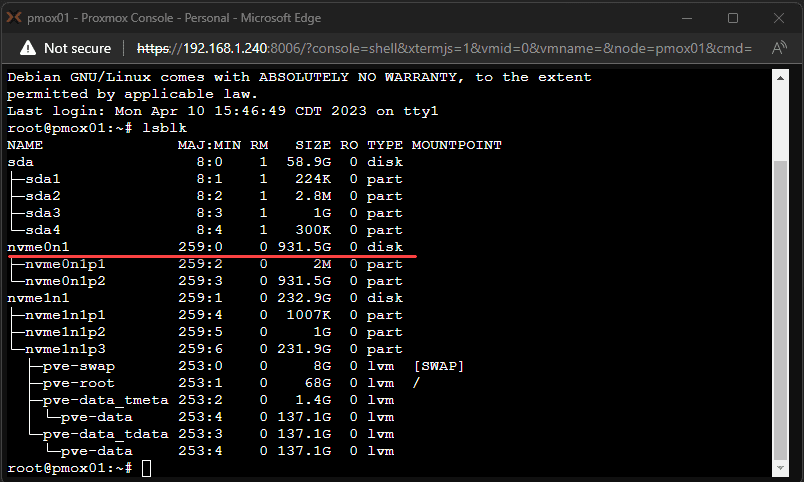Click the terminal scrollbar up arrow
804x482 pixels.
point(780,78)
